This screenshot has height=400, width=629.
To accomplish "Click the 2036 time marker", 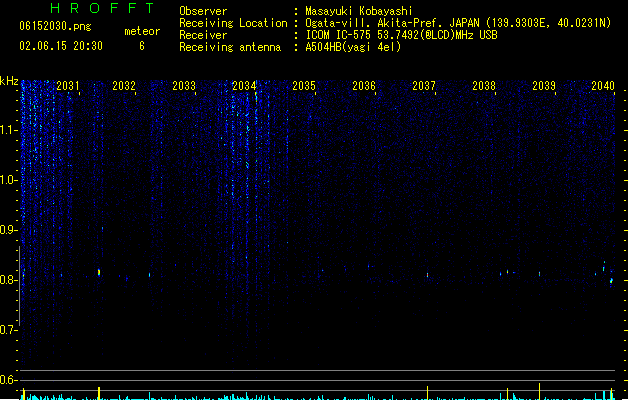I will 364,86.
